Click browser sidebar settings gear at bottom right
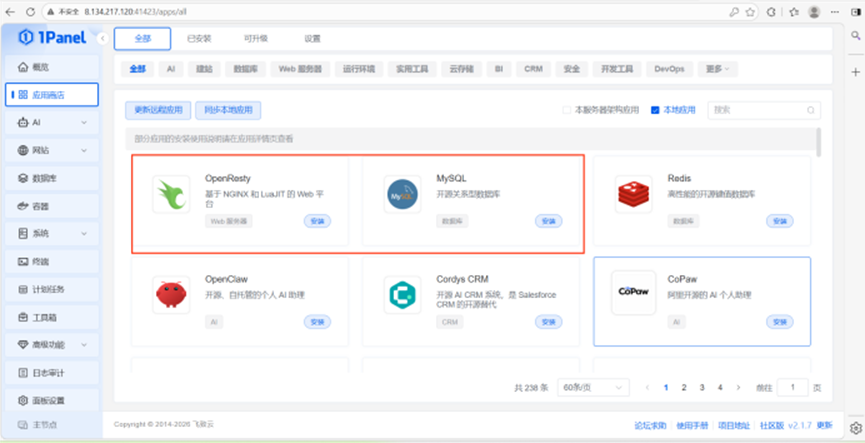Viewport: 865px width, 443px height. [x=856, y=428]
